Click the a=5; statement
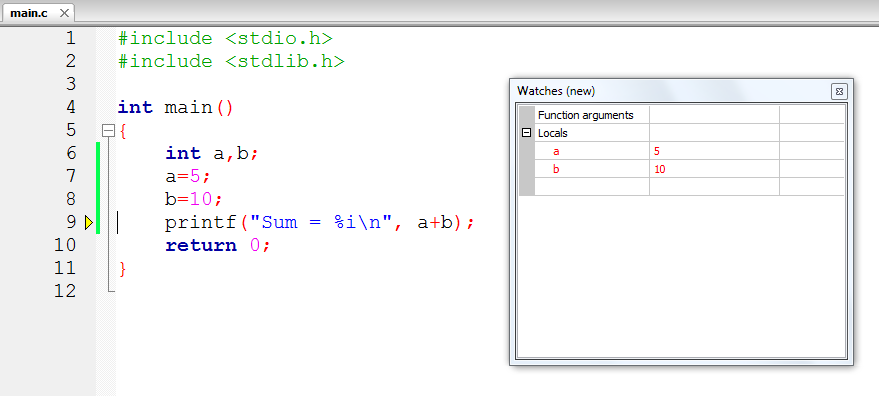Screen dimensions: 879x396 coord(188,176)
